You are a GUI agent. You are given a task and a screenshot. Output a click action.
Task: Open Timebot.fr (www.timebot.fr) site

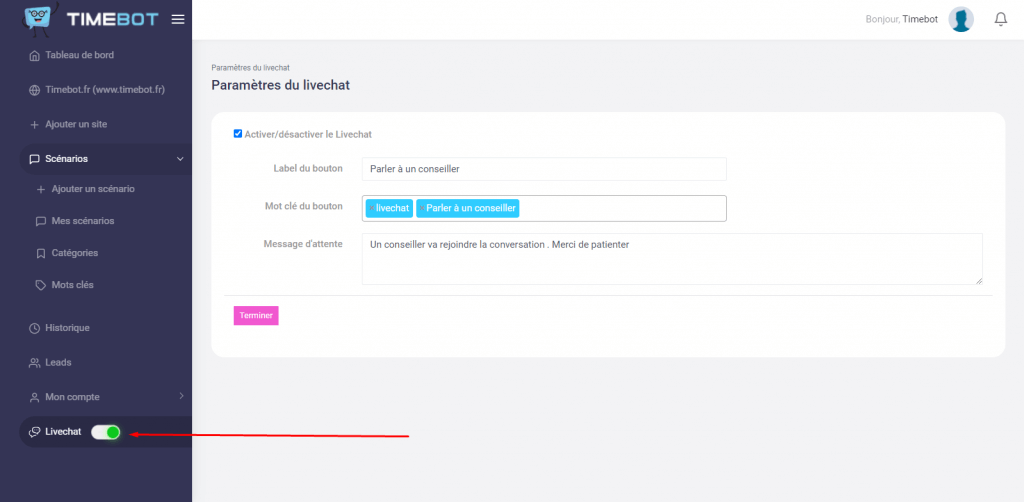point(106,89)
